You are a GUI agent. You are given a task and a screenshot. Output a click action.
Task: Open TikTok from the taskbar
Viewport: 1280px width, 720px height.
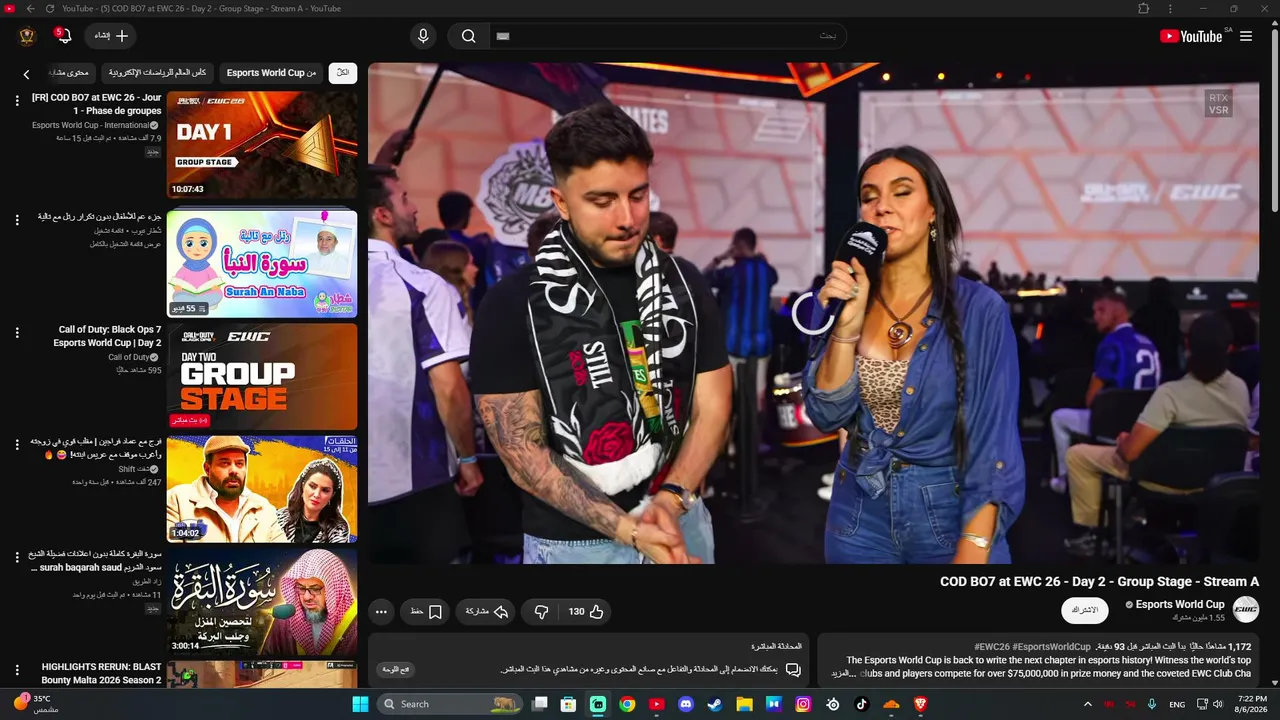pos(862,704)
